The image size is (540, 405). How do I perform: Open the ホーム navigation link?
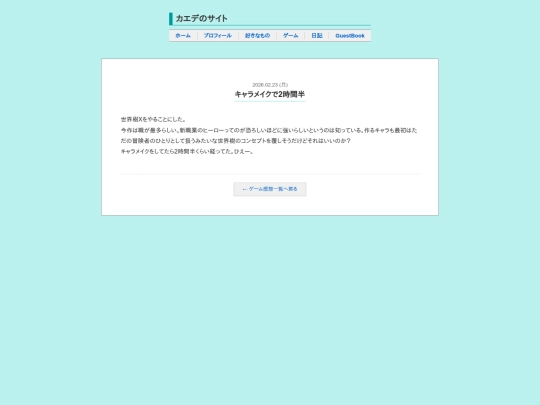(x=183, y=36)
